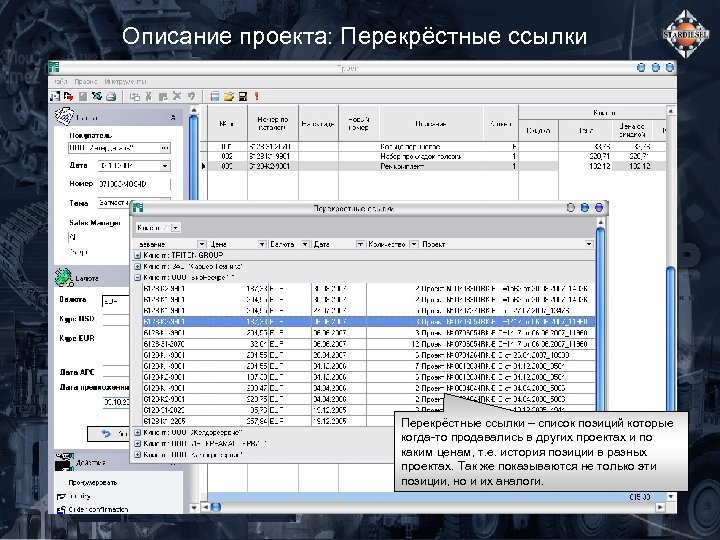720x540 pixels.
Task: Open the Файл menu
Action: point(61,82)
